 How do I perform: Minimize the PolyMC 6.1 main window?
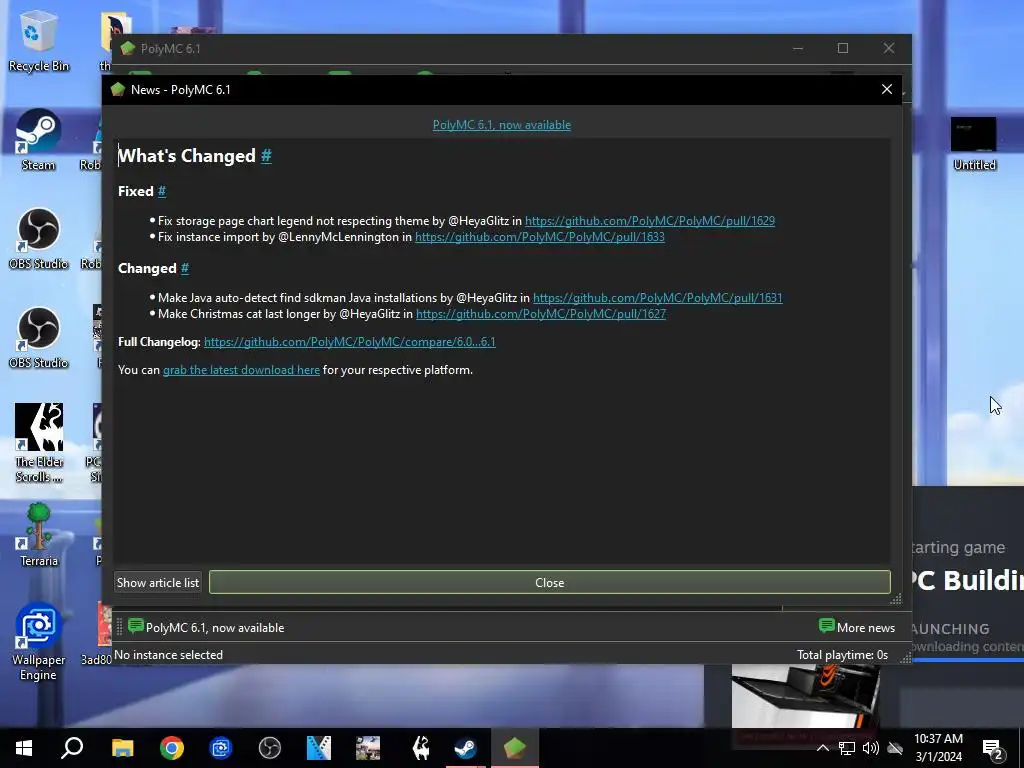[798, 48]
